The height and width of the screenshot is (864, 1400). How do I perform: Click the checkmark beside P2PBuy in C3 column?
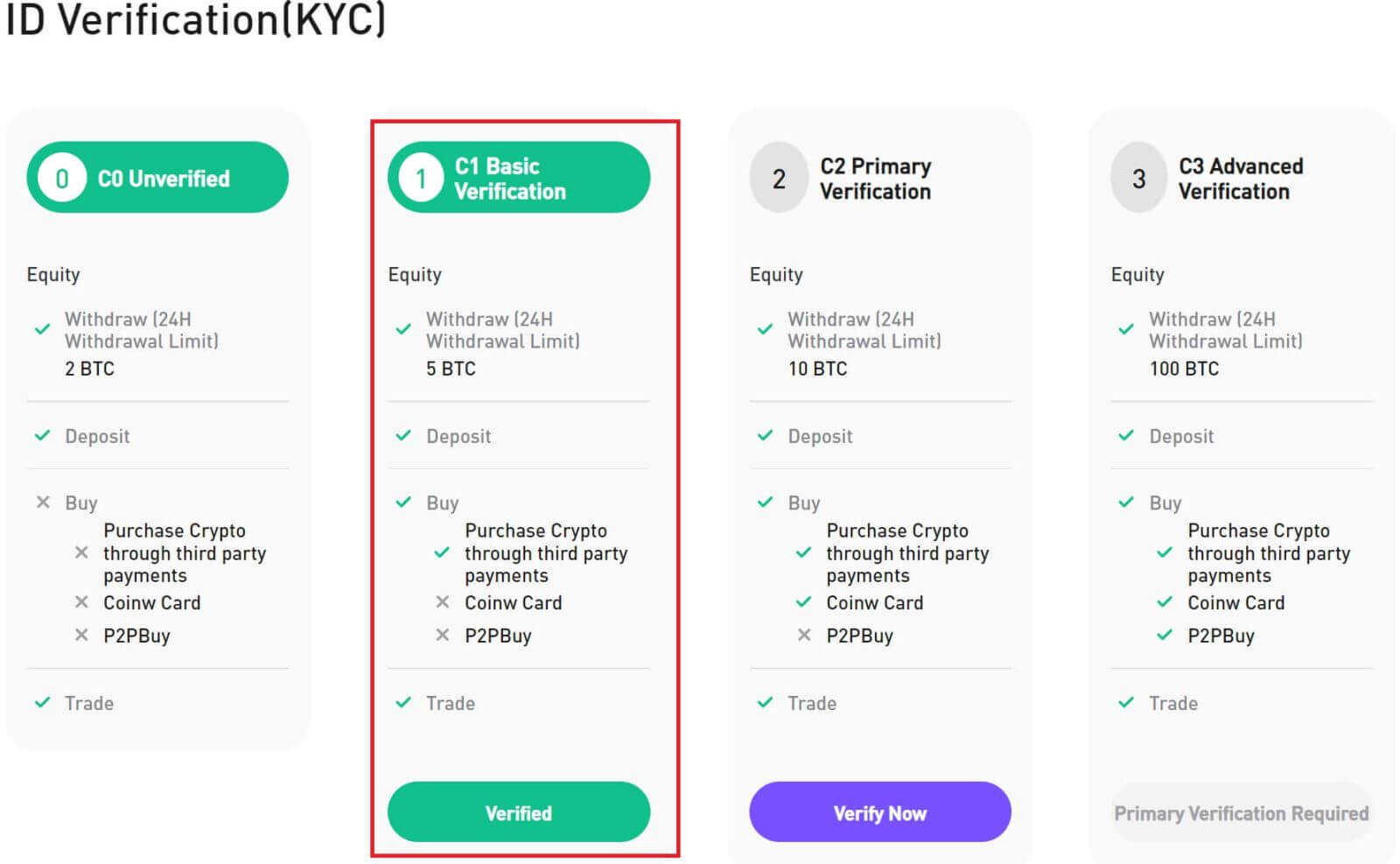click(x=1165, y=636)
